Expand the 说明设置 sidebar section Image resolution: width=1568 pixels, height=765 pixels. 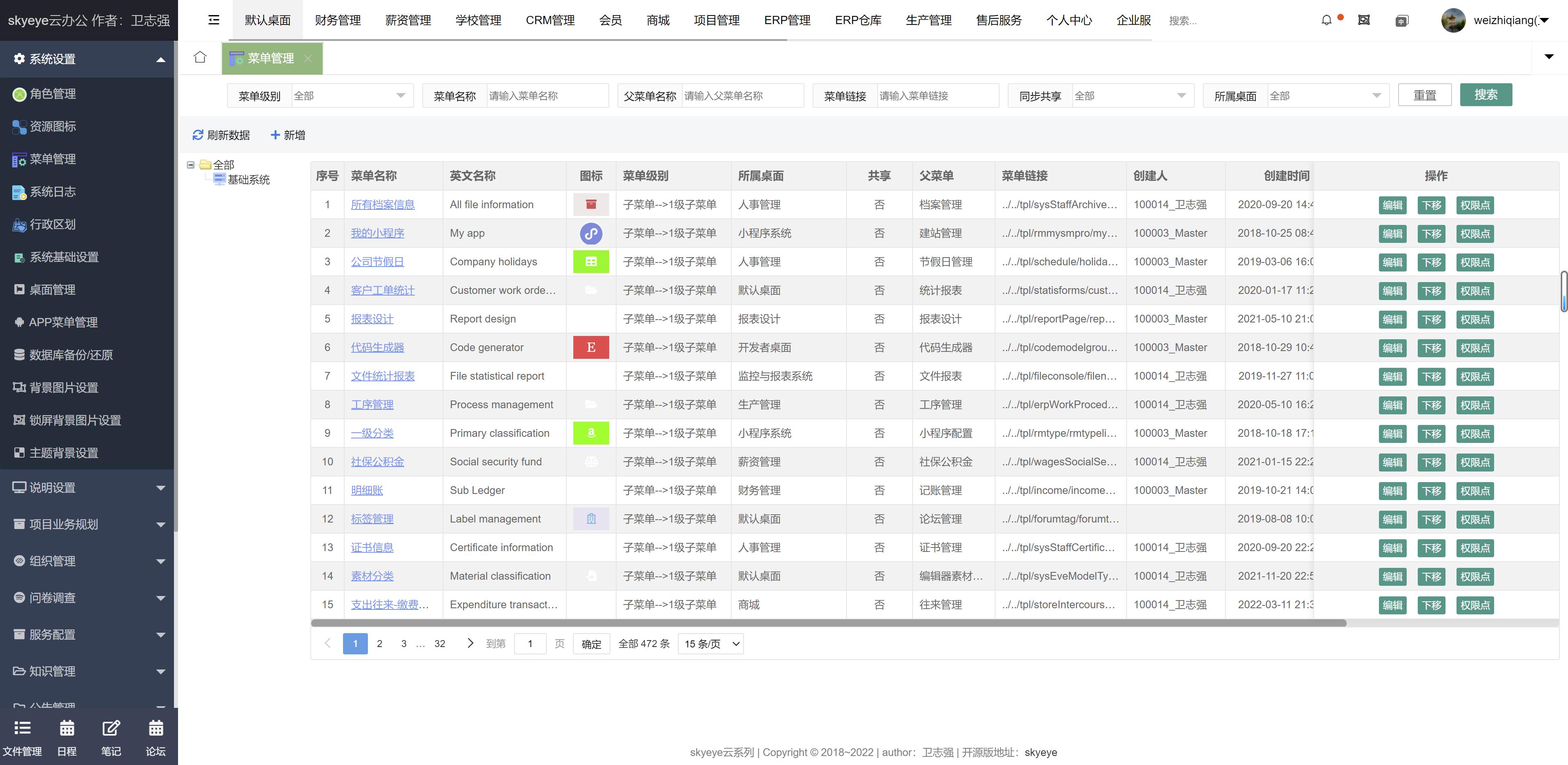(88, 487)
